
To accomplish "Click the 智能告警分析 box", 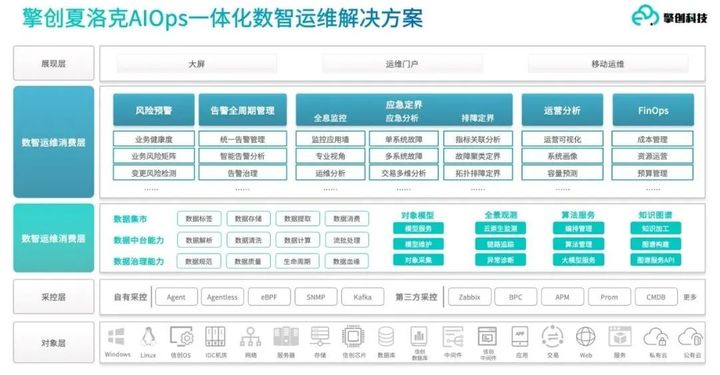I will (x=242, y=156).
